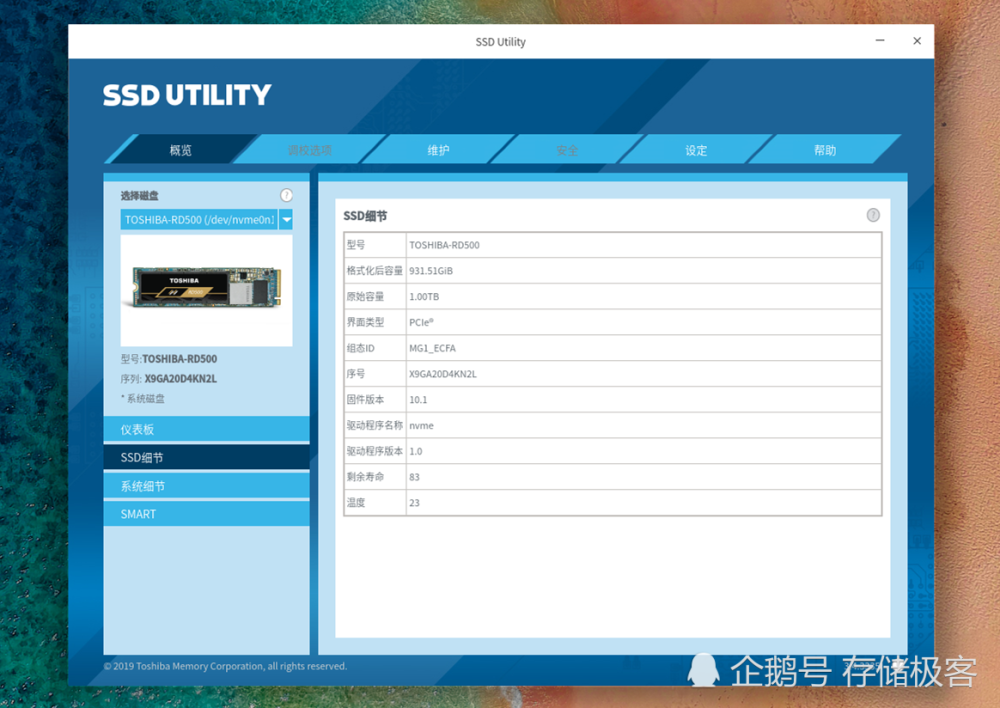The width and height of the screenshot is (1000, 708).
Task: Click the 剩余寿命 row label
Action: click(x=365, y=477)
